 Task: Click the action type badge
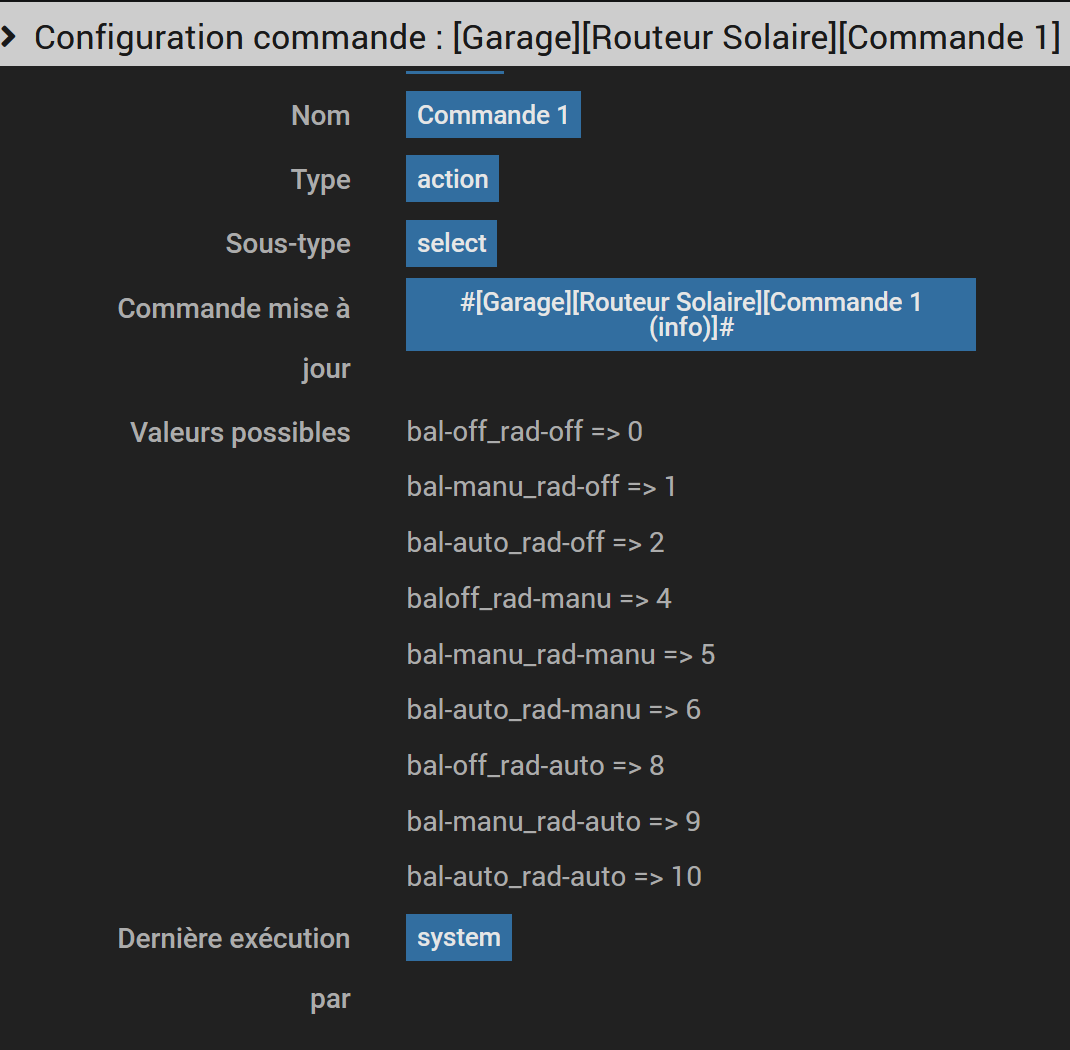tap(452, 179)
